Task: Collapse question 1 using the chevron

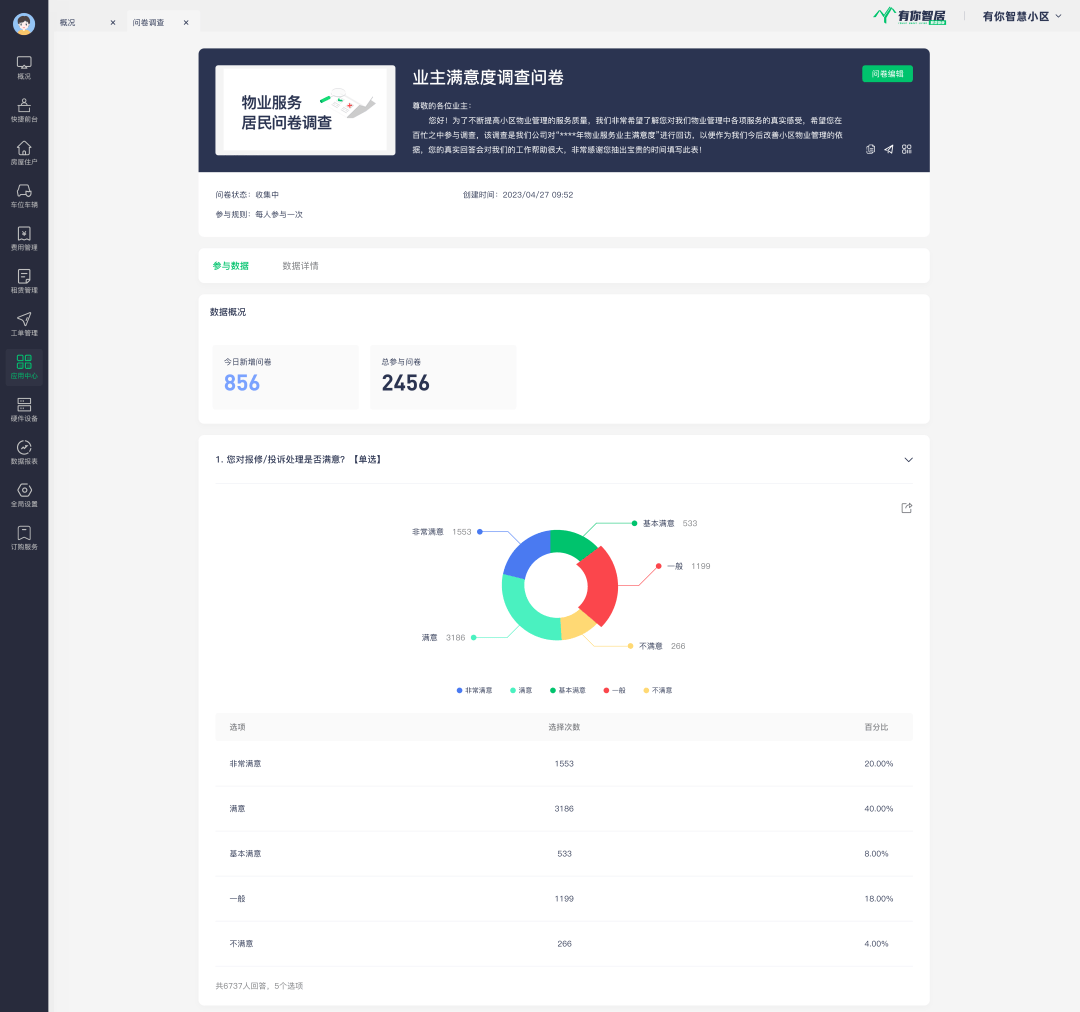Action: click(x=908, y=460)
